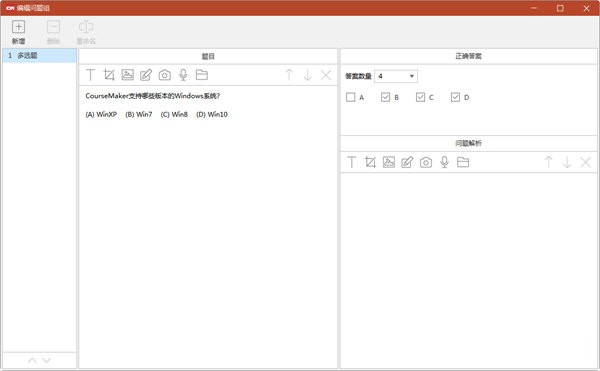Move item up in question panel toolbar

(x=289, y=75)
